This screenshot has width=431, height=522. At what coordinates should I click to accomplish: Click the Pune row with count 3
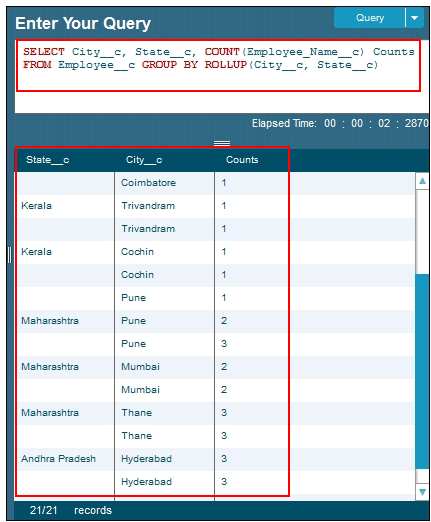(x=216, y=344)
